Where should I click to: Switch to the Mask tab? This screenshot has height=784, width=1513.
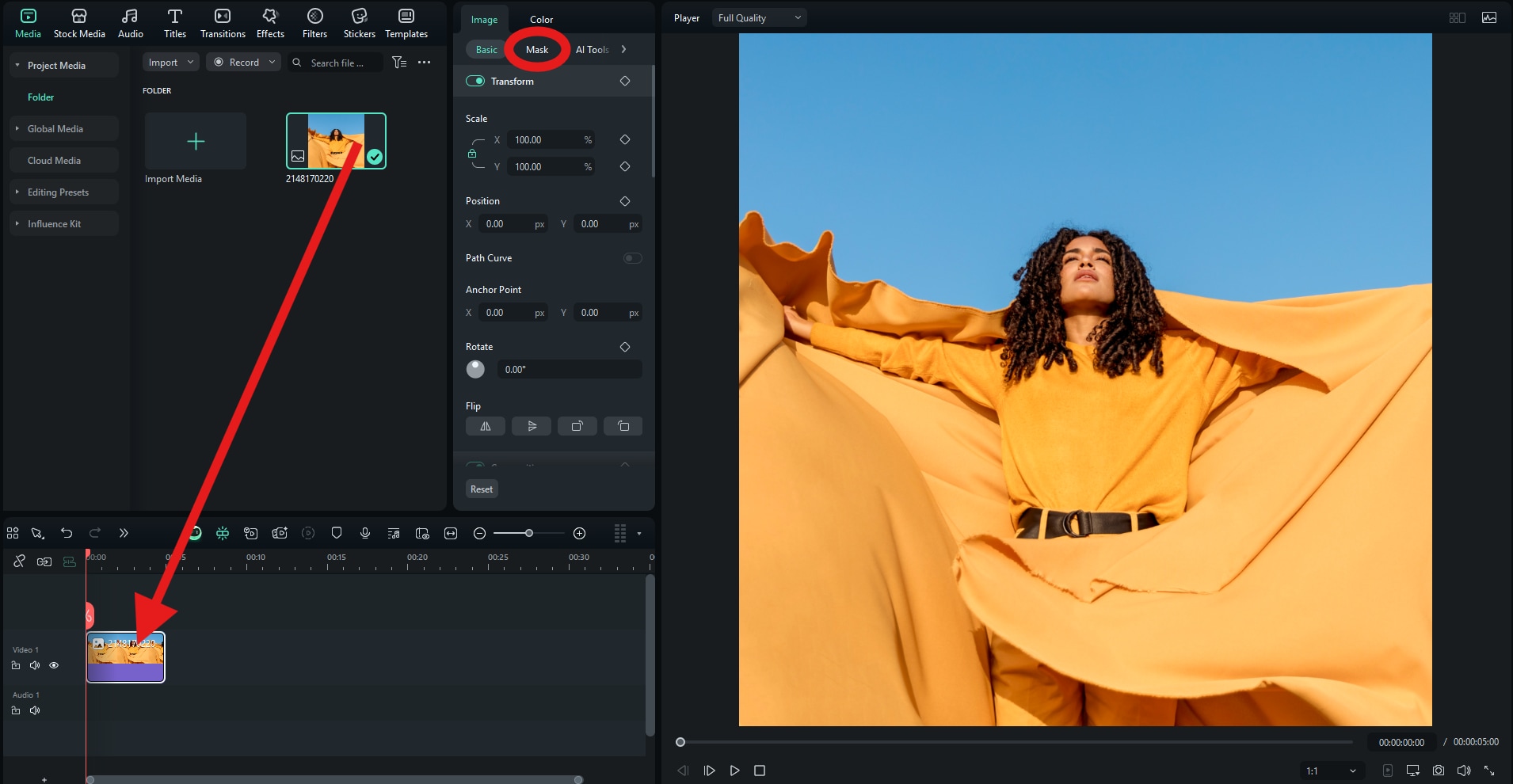[x=537, y=49]
